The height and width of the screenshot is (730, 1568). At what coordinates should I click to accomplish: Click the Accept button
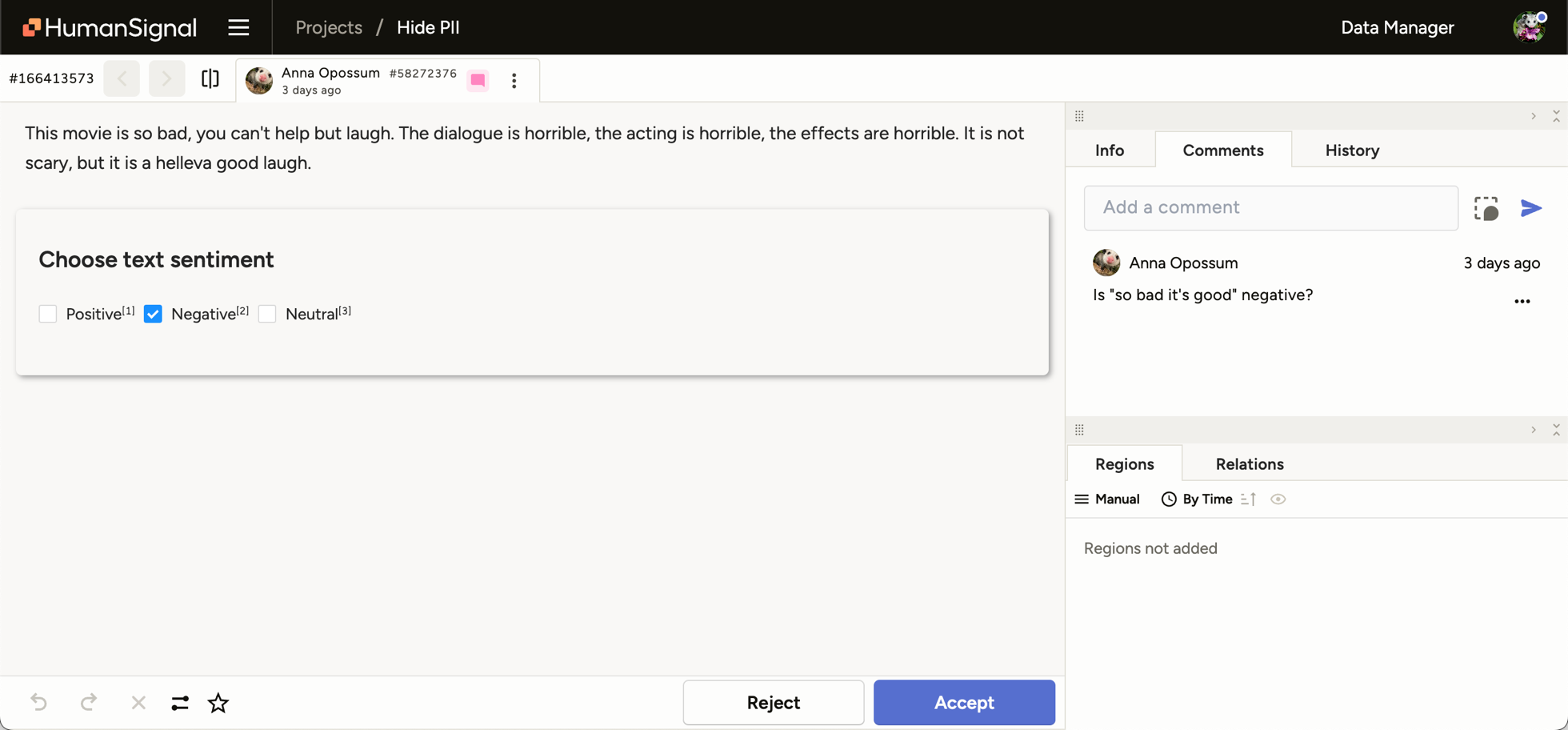[964, 702]
